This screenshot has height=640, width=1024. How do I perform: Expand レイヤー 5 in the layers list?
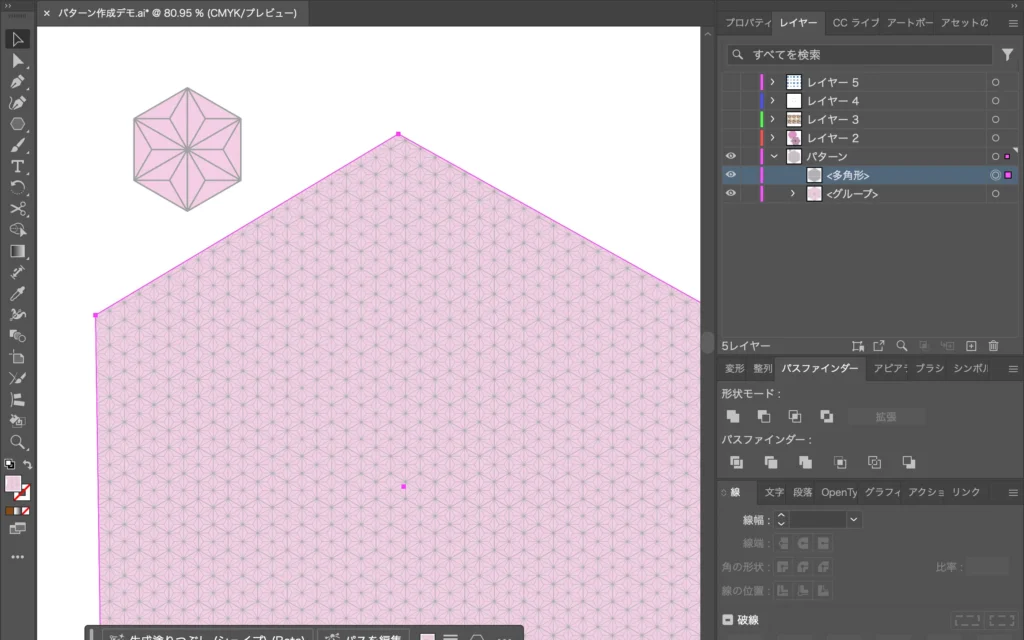point(772,82)
